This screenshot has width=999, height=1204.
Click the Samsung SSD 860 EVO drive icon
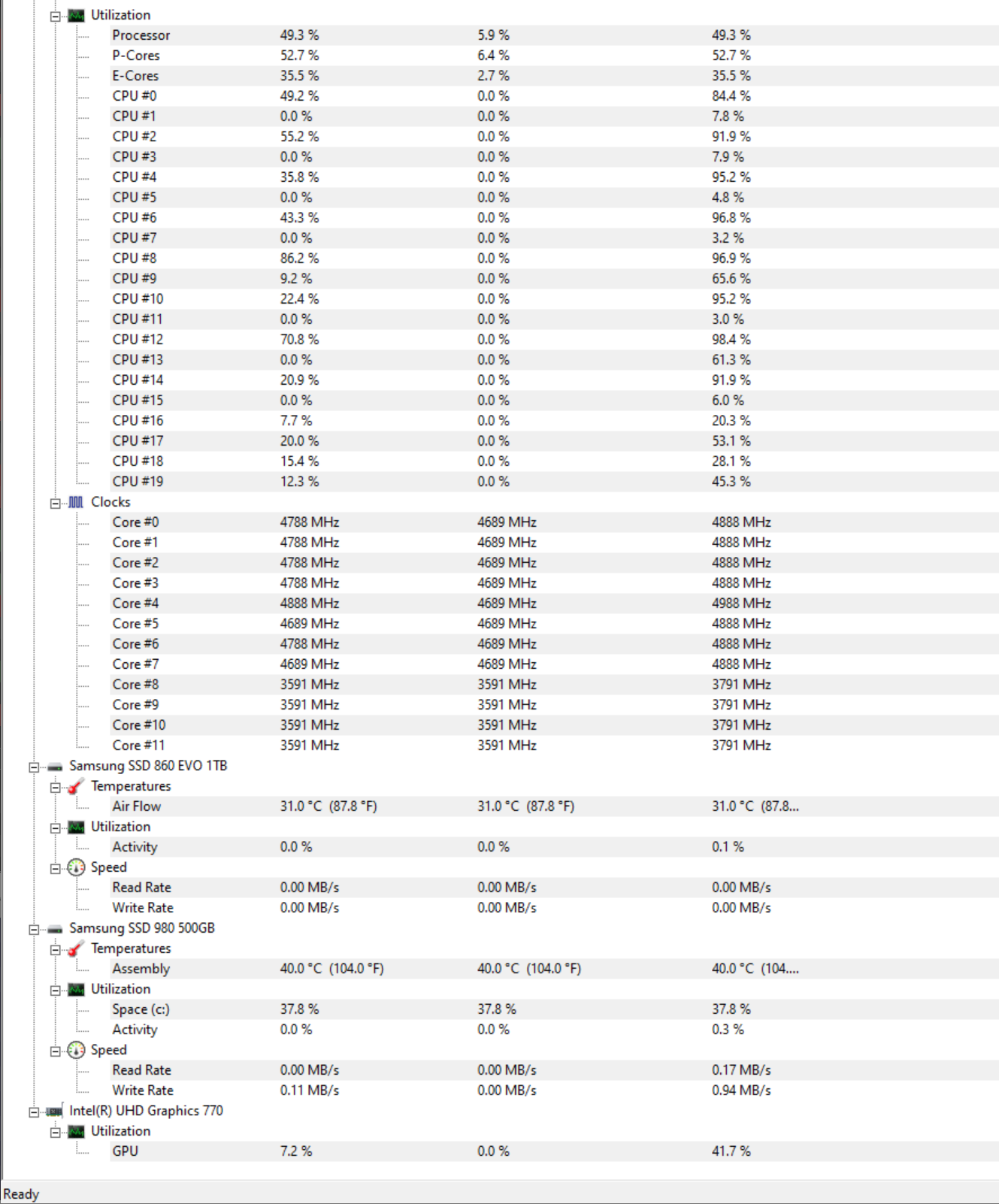click(55, 767)
